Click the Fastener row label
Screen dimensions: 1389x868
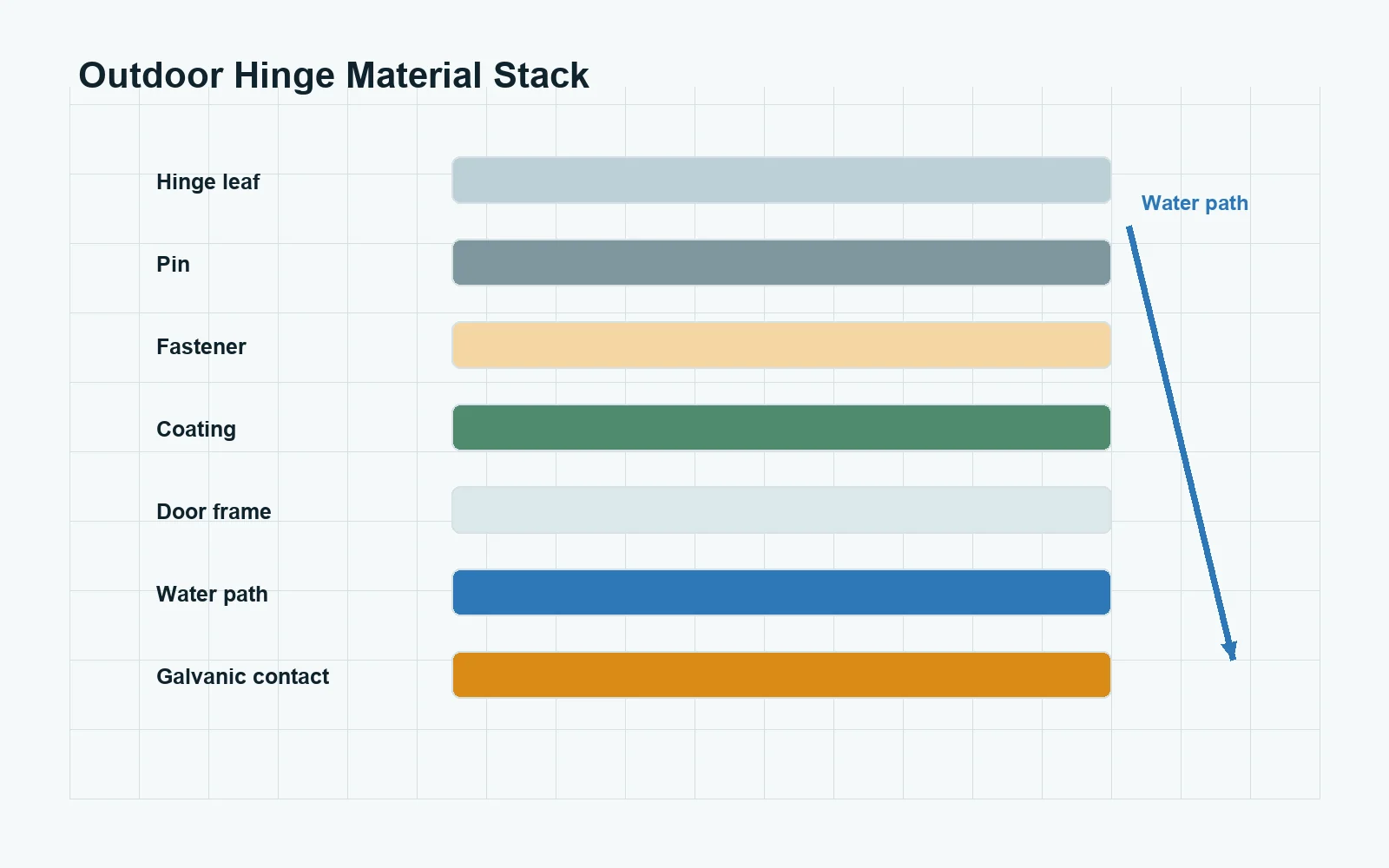click(x=201, y=347)
